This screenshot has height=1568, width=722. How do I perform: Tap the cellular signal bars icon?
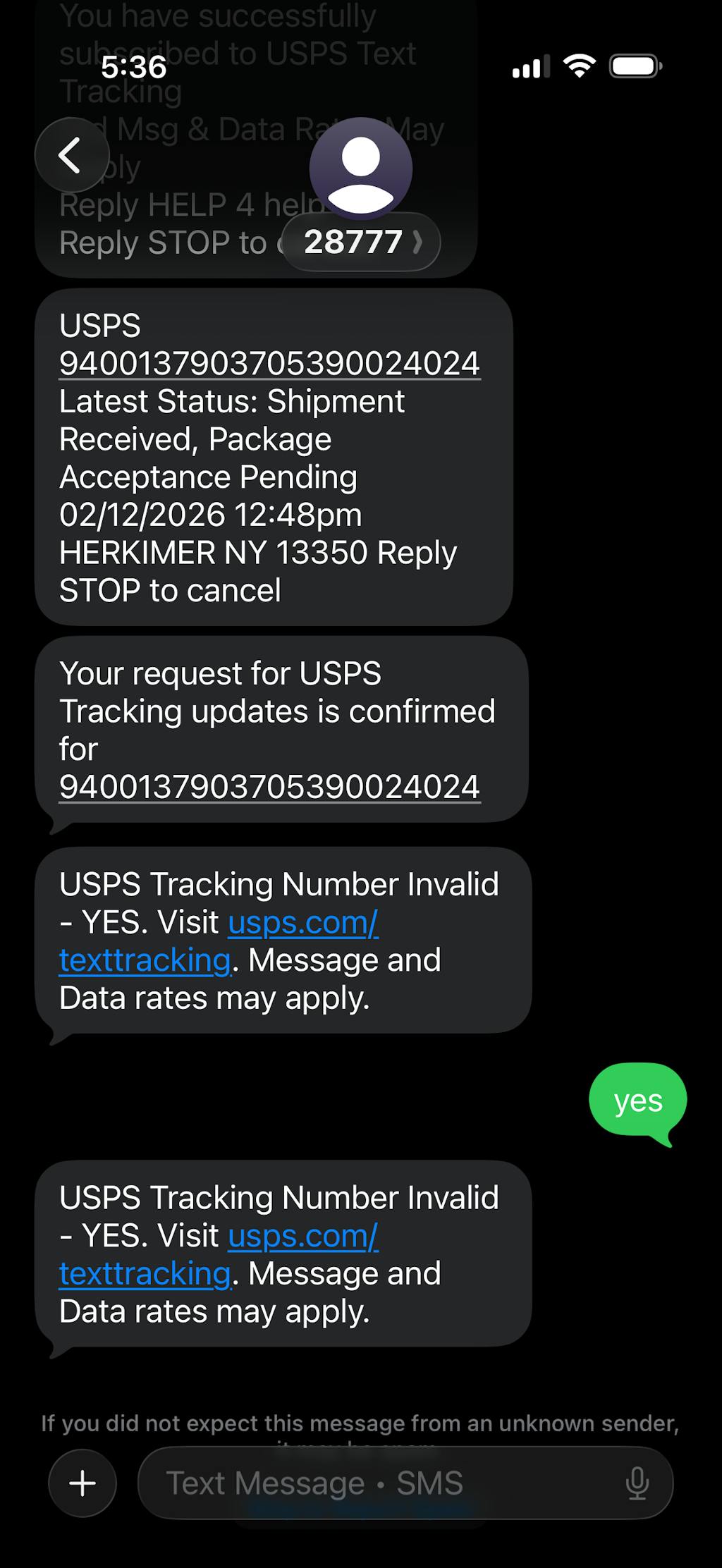click(531, 68)
